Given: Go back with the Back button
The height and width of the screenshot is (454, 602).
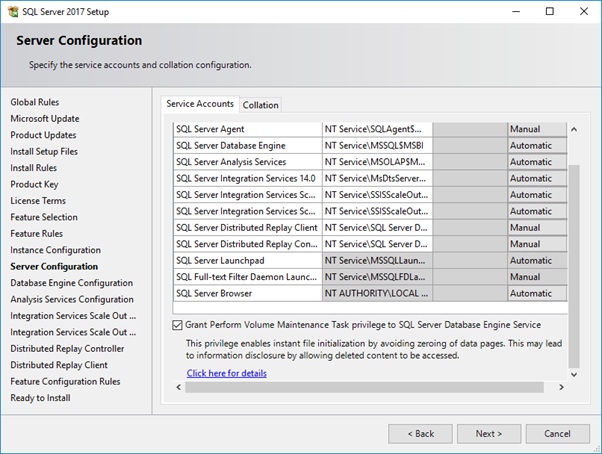Looking at the screenshot, I should pos(420,434).
